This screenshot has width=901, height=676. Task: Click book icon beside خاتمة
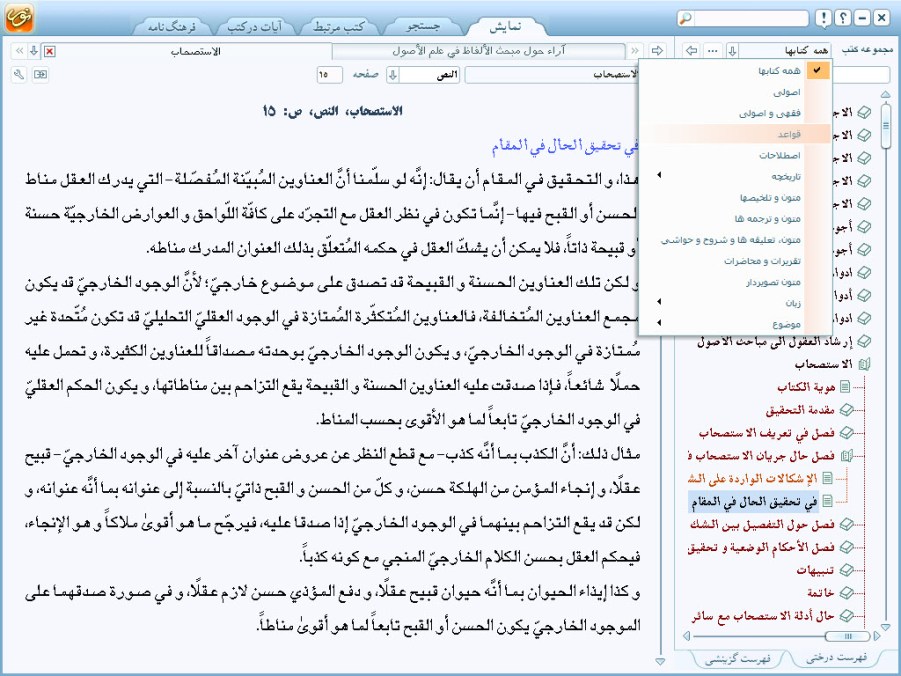click(x=846, y=593)
